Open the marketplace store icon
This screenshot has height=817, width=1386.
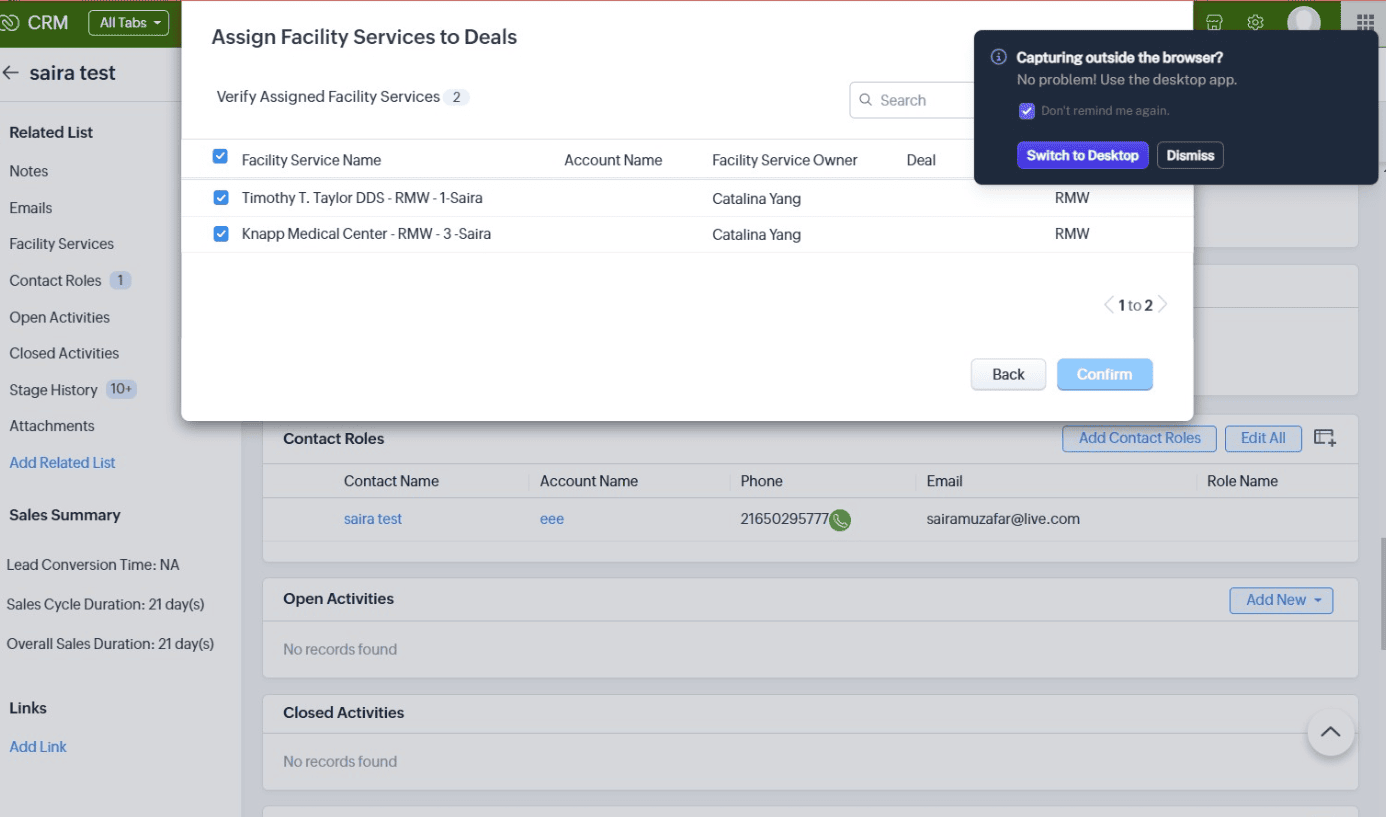tap(1214, 22)
